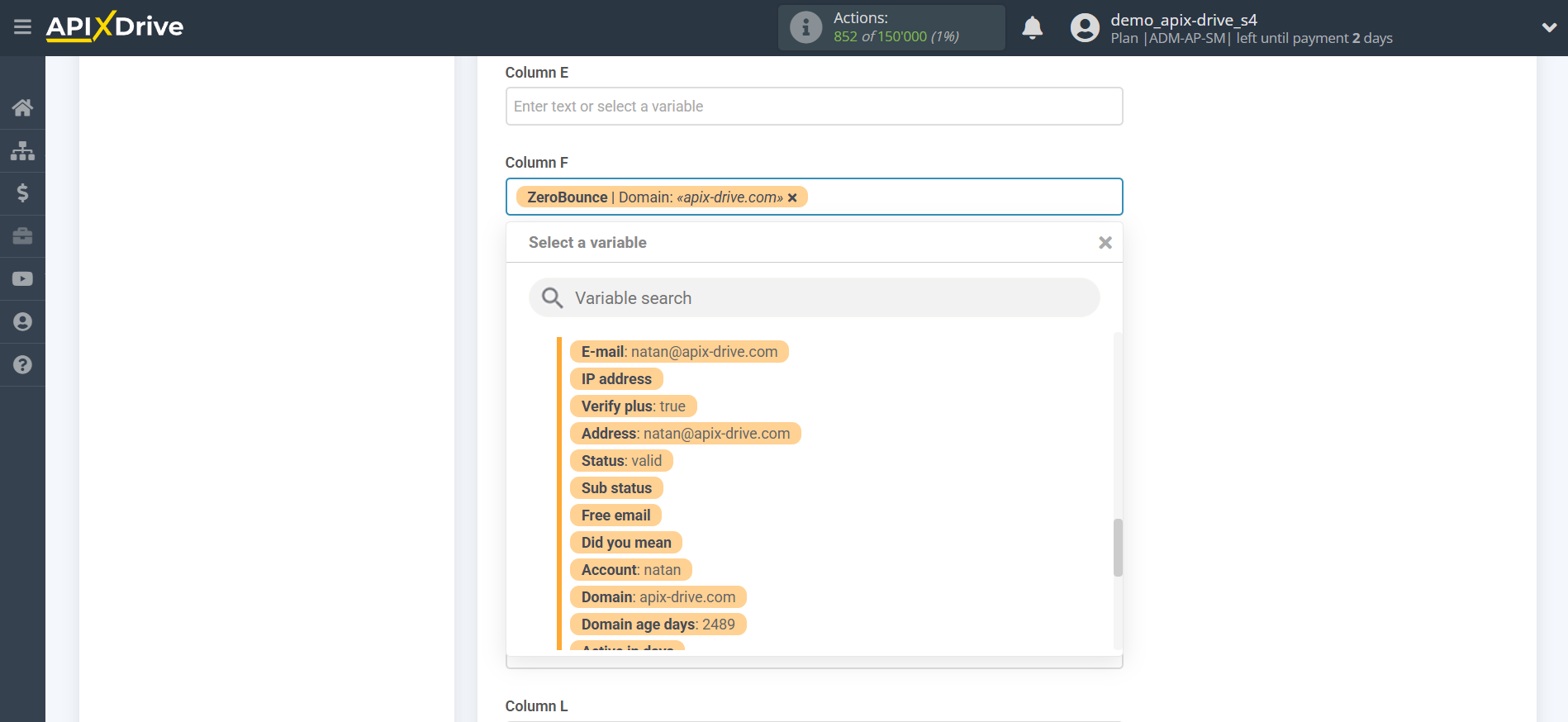
Task: Select the Verify plus variable
Action: [633, 406]
